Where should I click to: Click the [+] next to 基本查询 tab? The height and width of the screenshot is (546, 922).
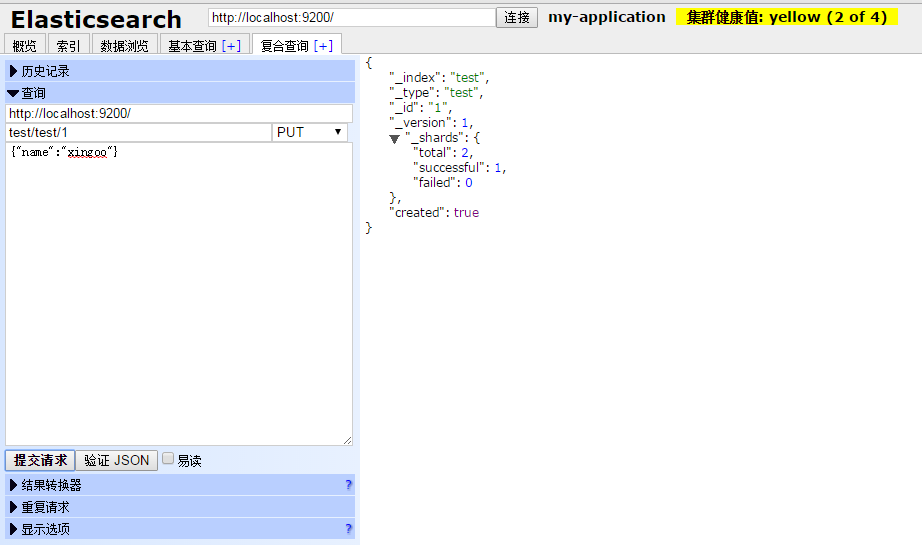tap(231, 45)
